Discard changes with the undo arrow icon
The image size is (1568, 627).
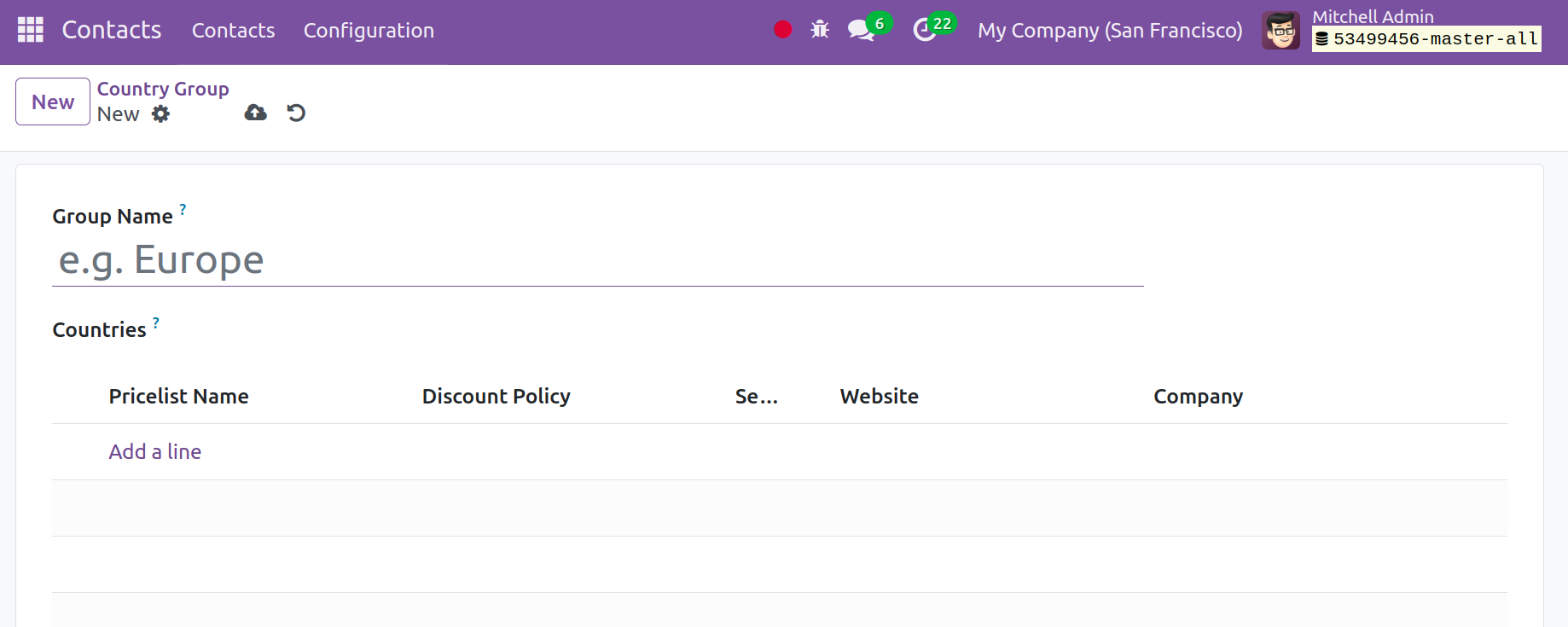pyautogui.click(x=296, y=113)
